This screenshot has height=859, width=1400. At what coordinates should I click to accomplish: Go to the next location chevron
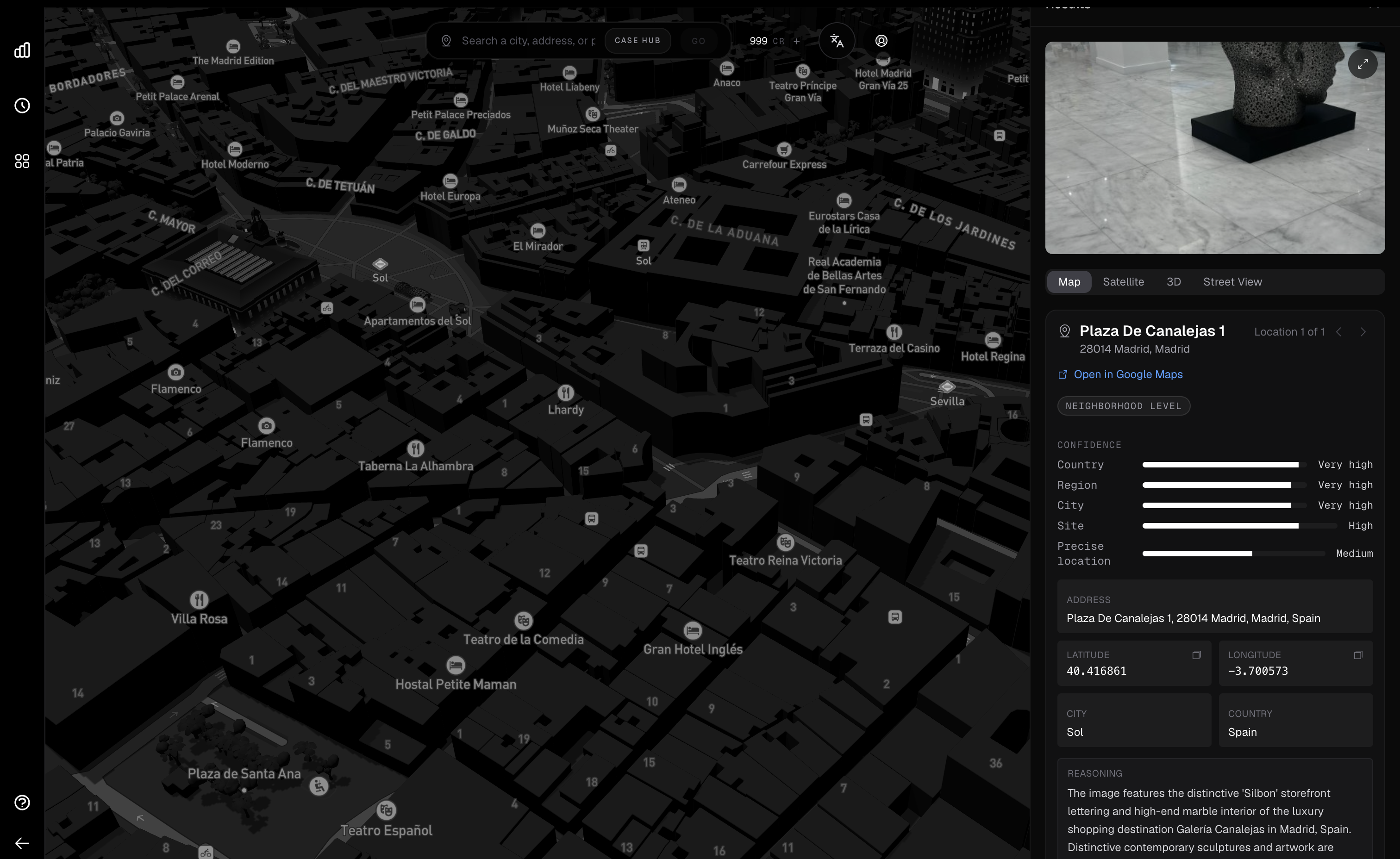coord(1362,332)
